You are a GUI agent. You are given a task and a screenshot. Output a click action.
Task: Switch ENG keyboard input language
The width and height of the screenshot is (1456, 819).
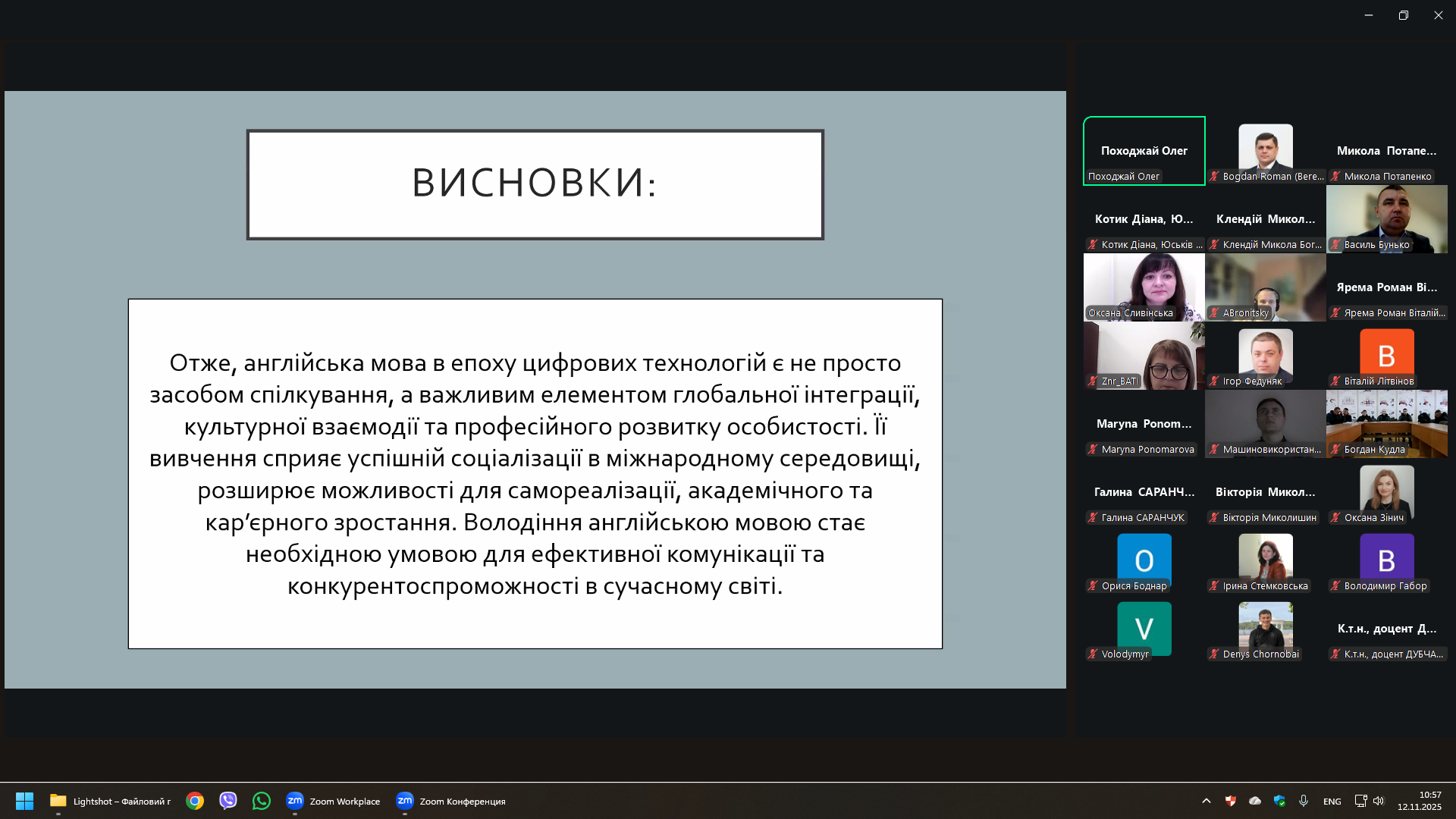[1332, 802]
